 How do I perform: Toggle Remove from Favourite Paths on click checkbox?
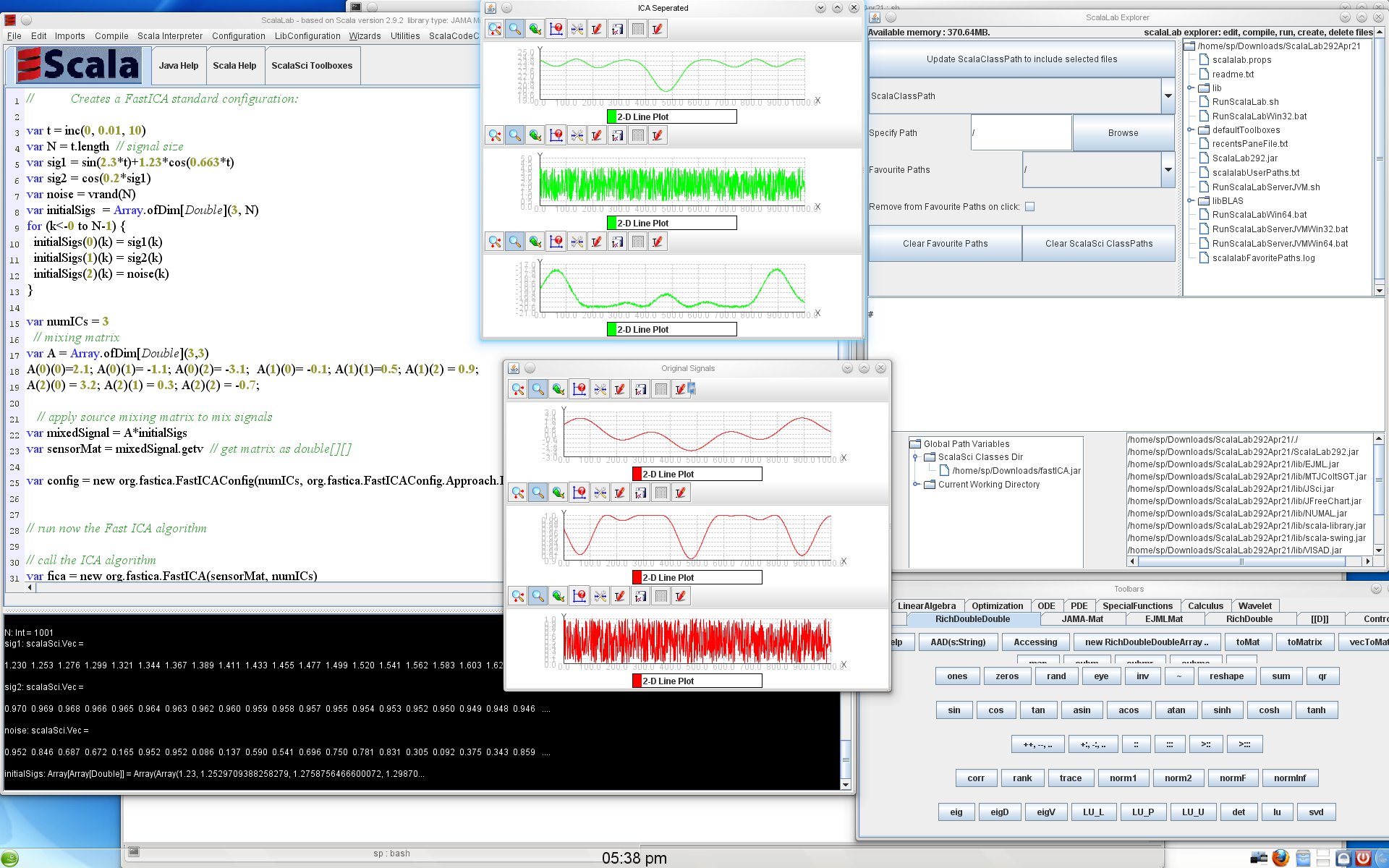point(1029,207)
